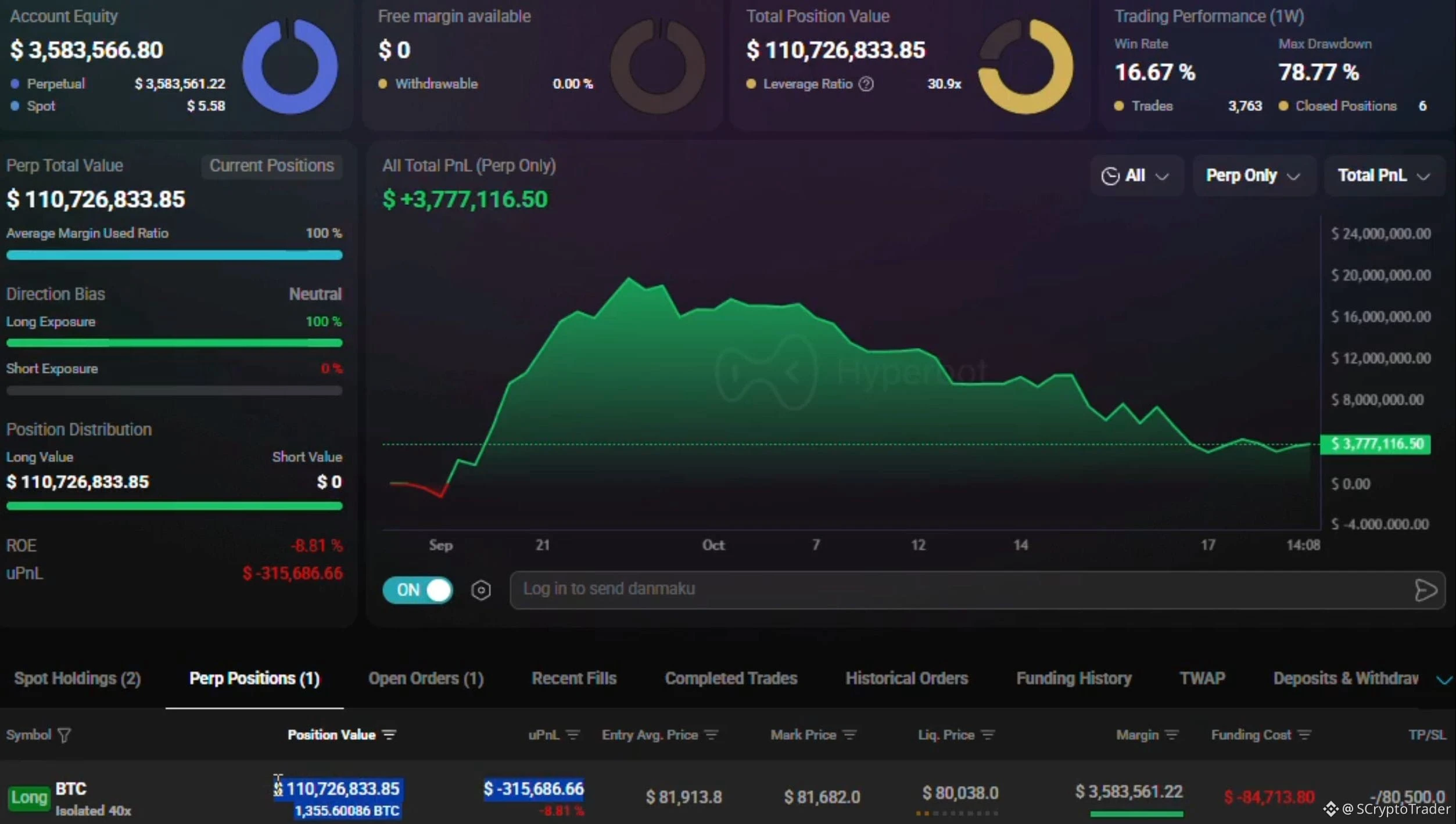Switch to Completed Trades tab

pyautogui.click(x=731, y=678)
